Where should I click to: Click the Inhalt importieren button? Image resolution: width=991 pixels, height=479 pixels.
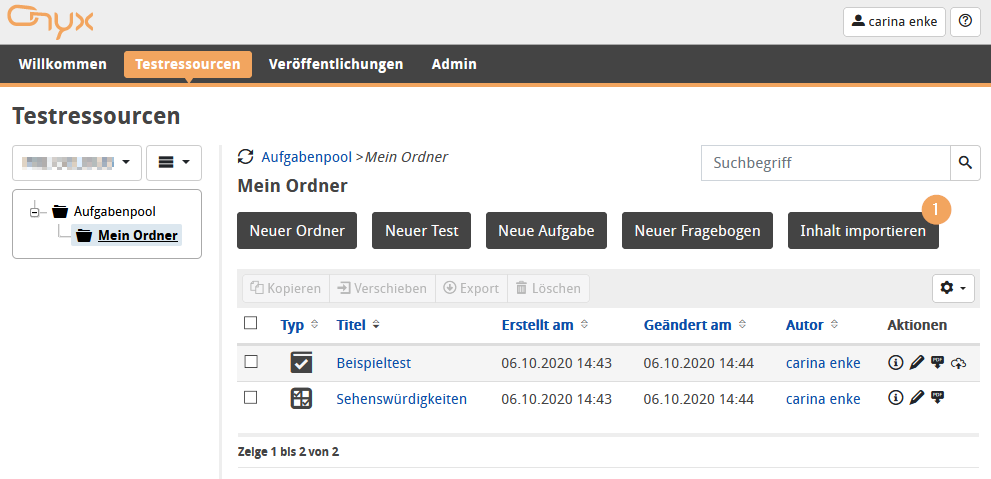click(x=863, y=231)
